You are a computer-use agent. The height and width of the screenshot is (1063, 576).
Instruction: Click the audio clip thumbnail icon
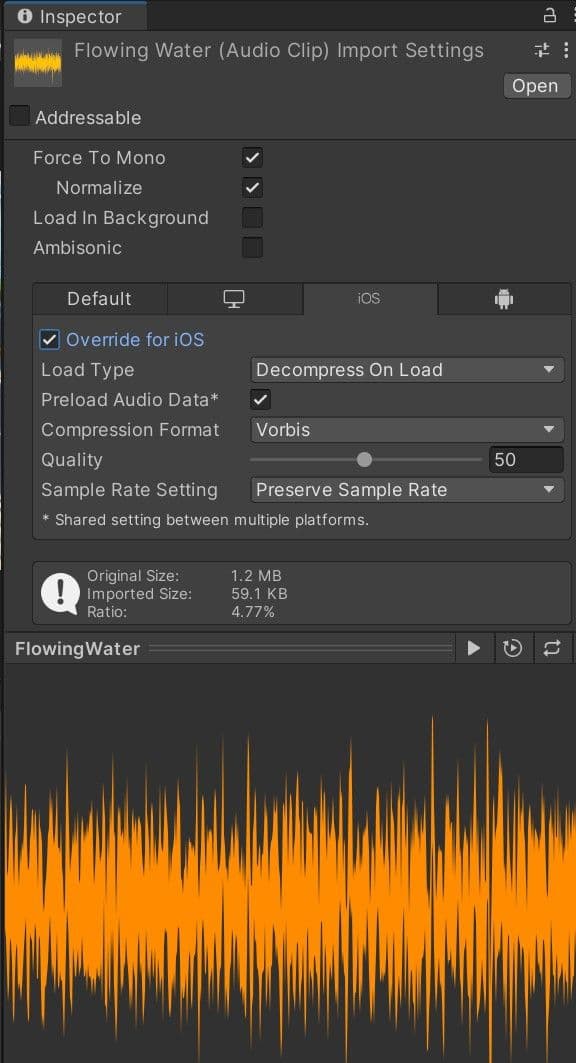point(36,61)
